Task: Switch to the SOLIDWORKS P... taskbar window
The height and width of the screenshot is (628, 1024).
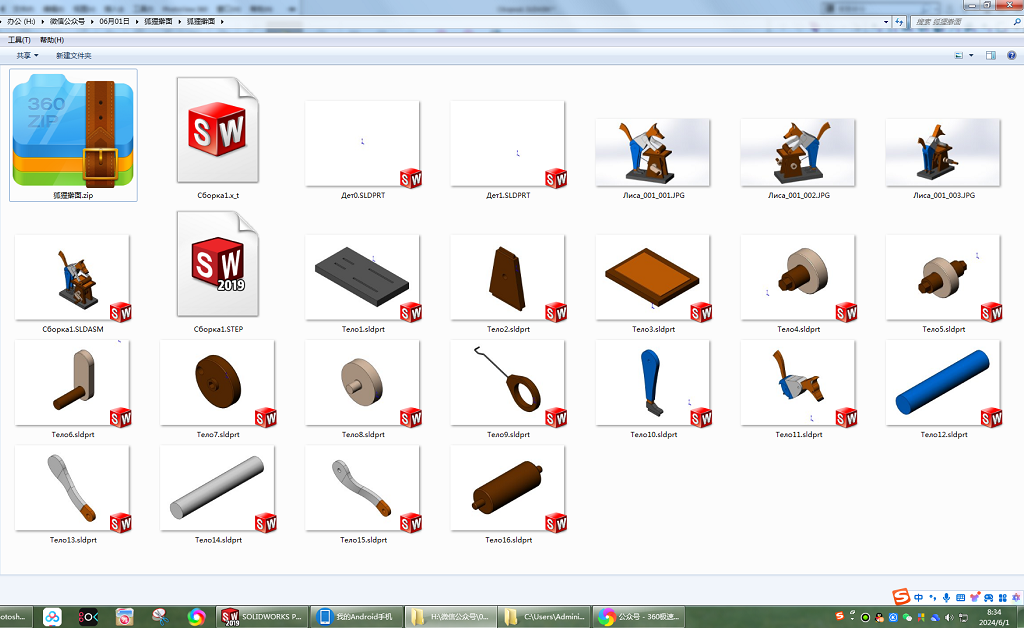Action: 261,616
